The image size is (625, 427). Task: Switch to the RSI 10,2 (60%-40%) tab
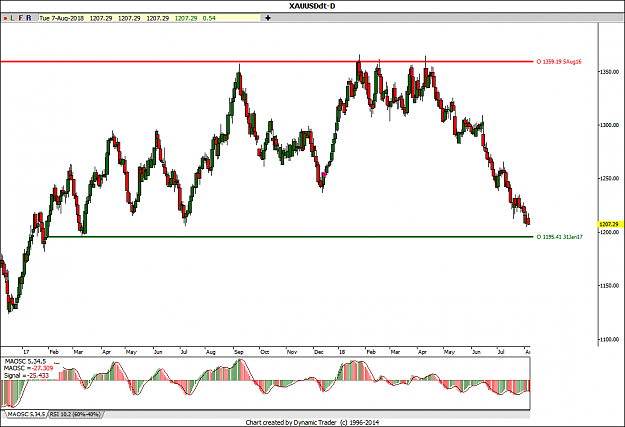pos(75,415)
